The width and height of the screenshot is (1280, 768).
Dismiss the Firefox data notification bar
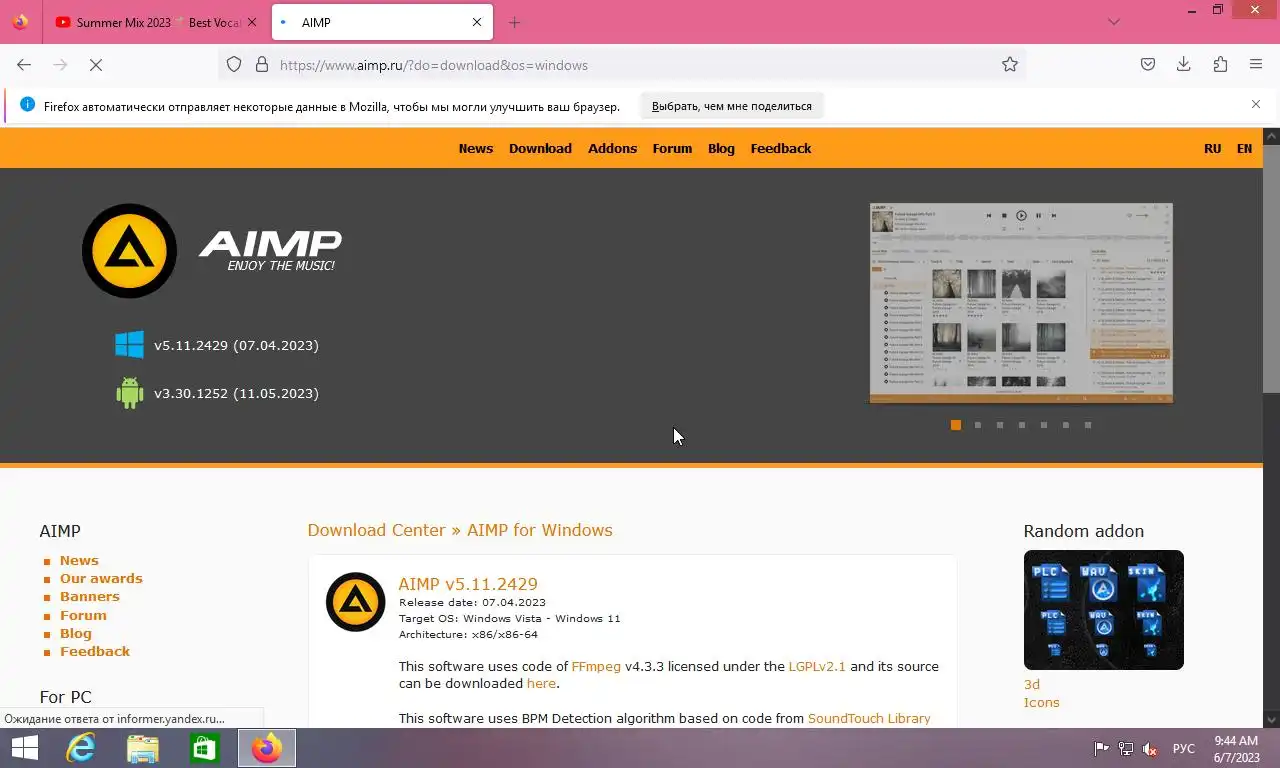click(x=1256, y=104)
